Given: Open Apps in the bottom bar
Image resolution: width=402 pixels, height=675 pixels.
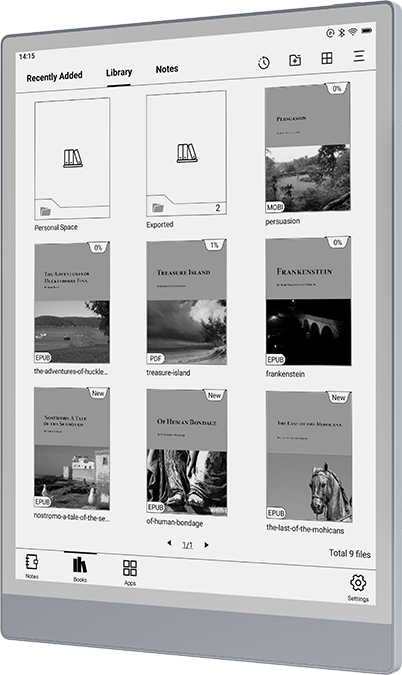Looking at the screenshot, I should 130,573.
